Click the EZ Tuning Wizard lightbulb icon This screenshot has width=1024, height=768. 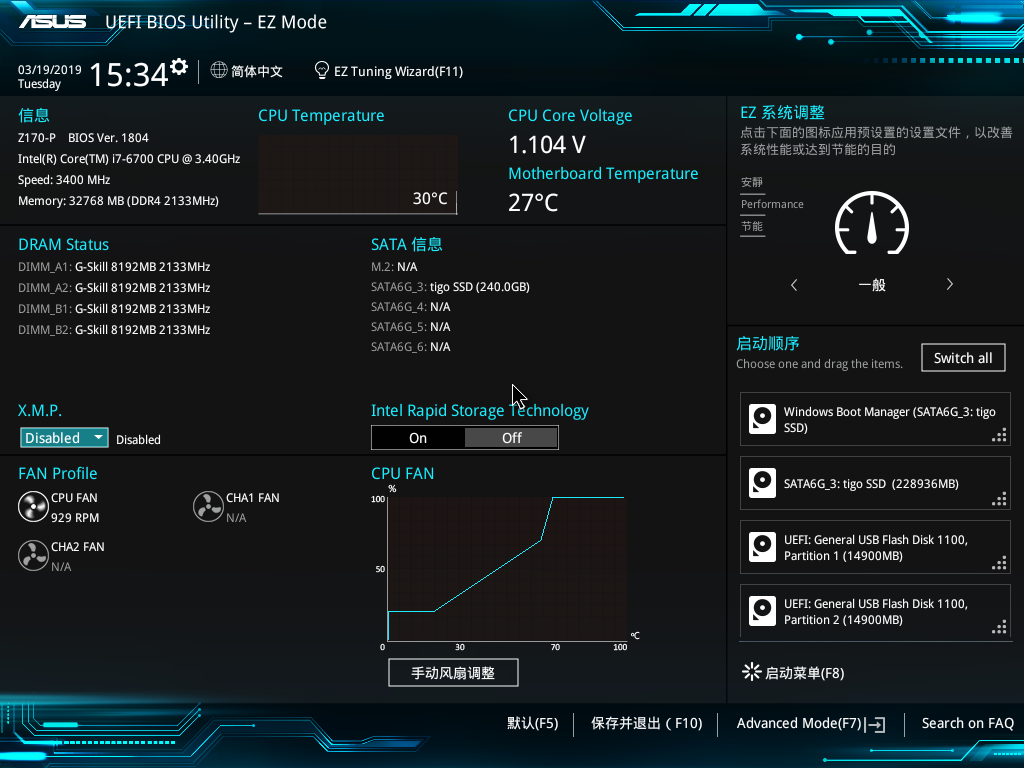click(321, 70)
